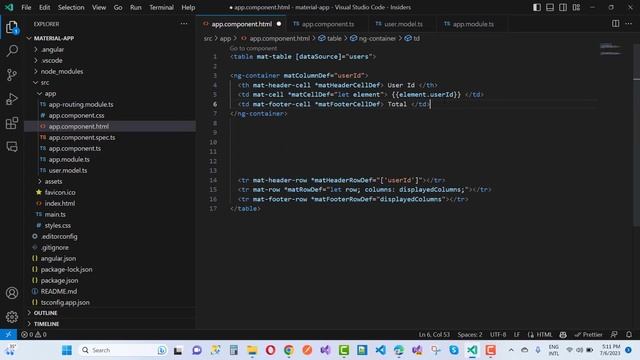Open the Source Control view
Image resolution: width=640 pixels, height=360 pixels.
pyautogui.click(x=12, y=75)
